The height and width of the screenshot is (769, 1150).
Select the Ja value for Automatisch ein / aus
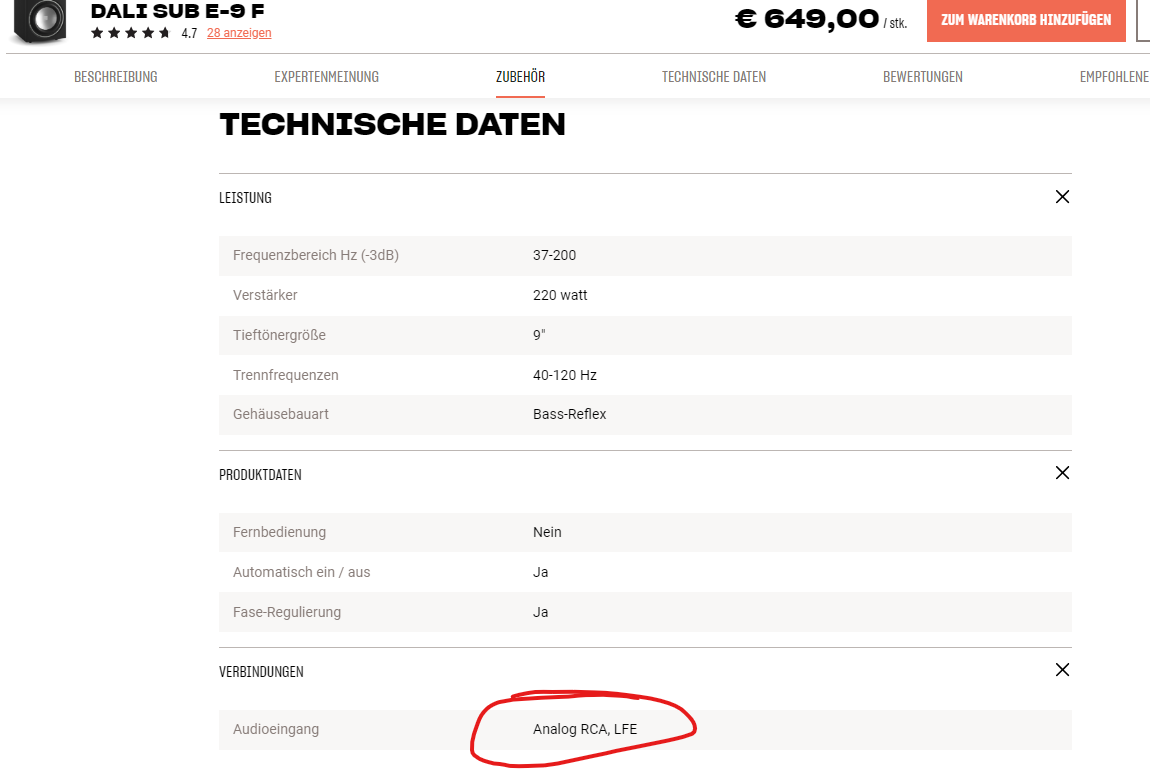coord(541,573)
